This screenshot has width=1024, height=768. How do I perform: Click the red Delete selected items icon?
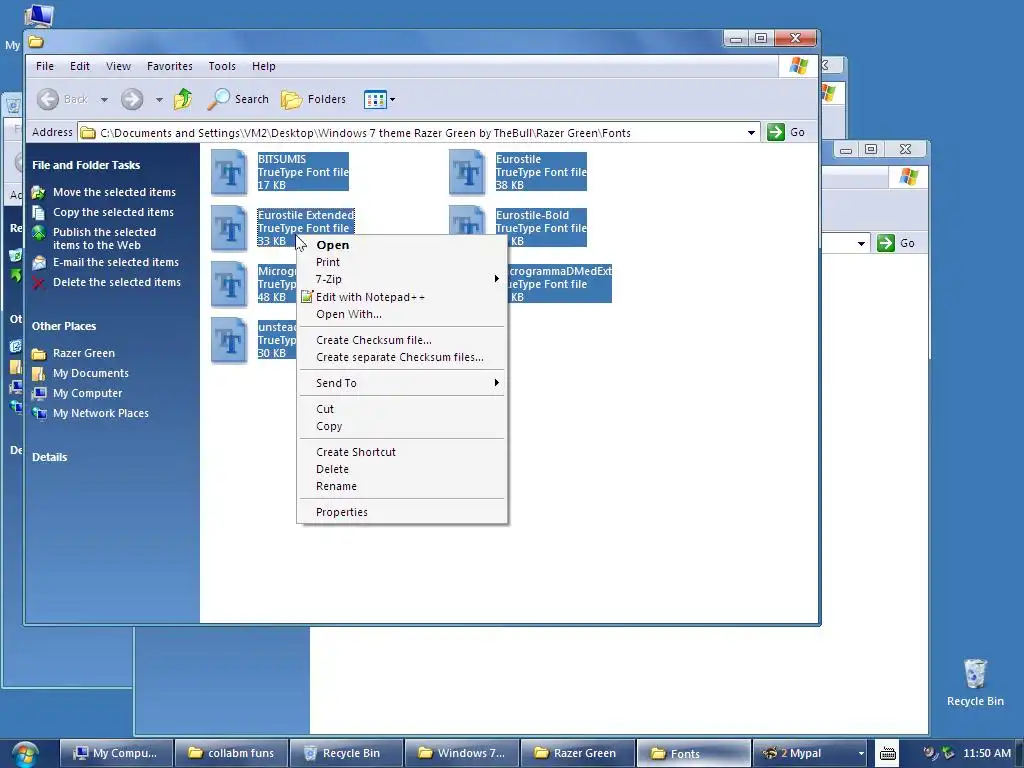tap(39, 282)
